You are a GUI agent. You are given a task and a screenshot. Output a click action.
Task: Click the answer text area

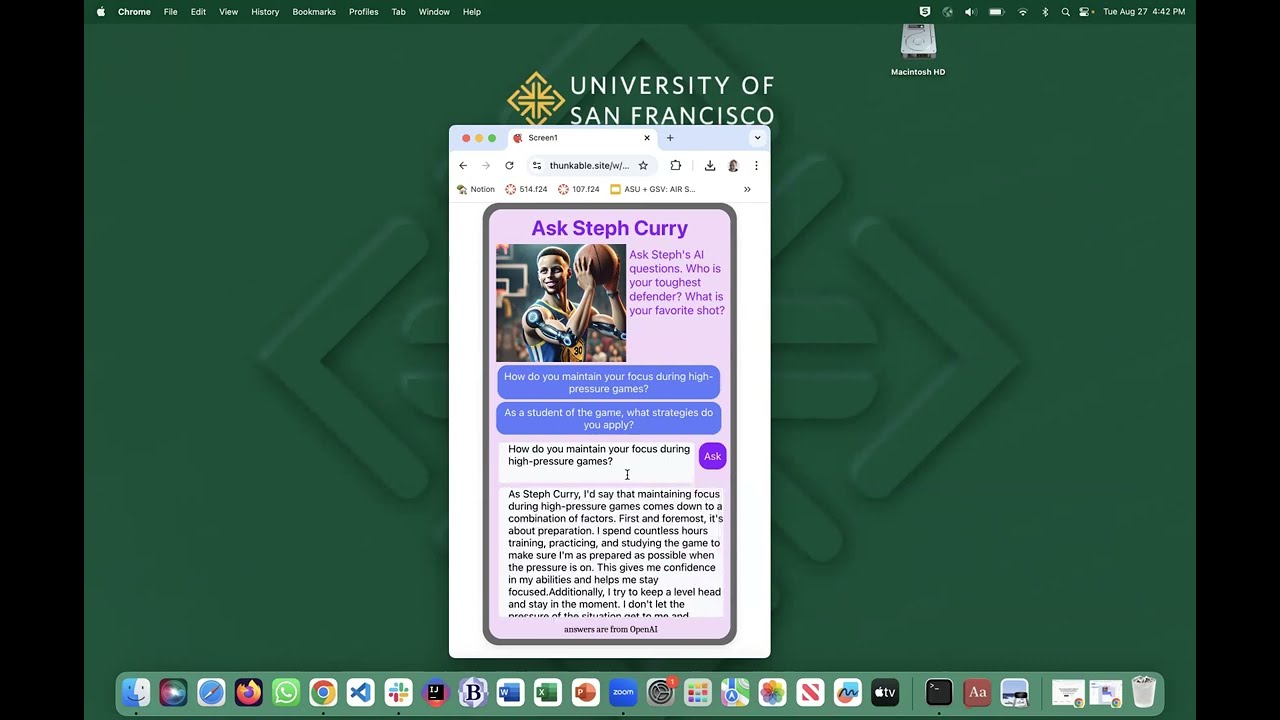[611, 552]
